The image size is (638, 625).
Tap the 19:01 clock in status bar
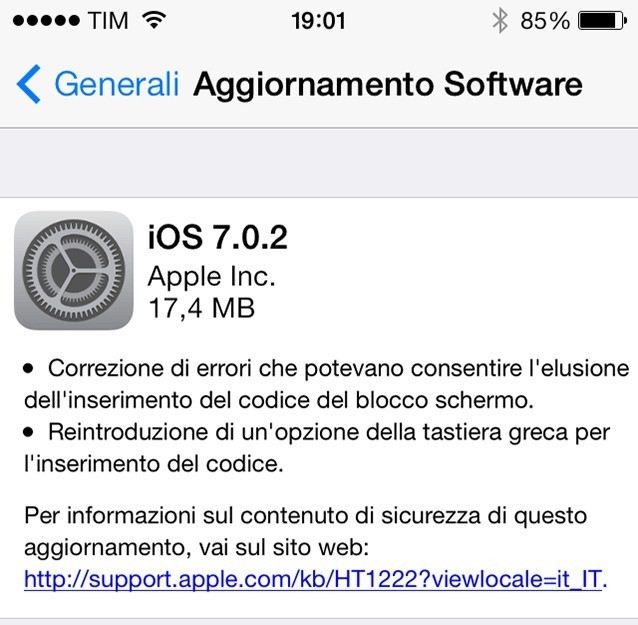319,21
